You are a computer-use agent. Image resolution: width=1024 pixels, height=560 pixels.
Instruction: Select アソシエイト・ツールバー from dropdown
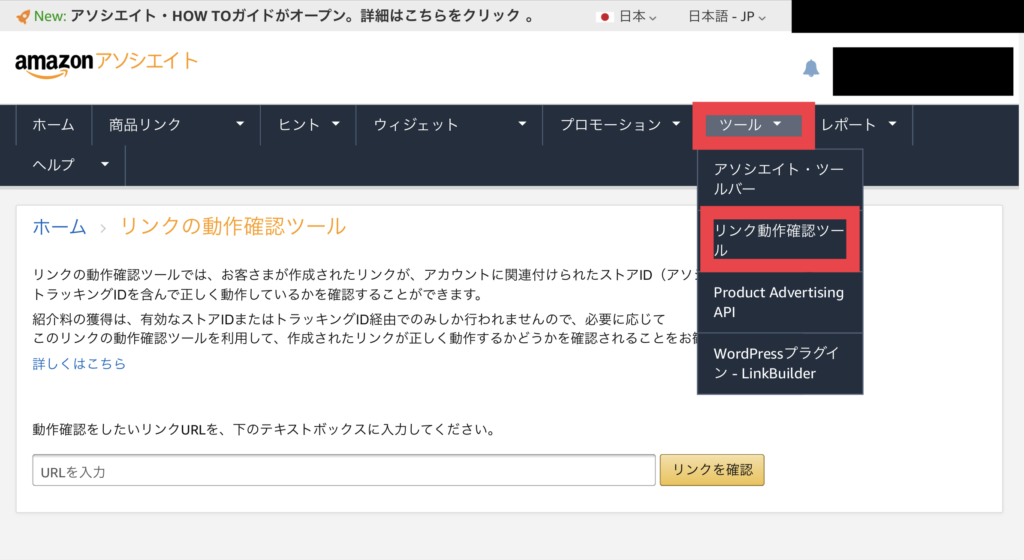(x=780, y=179)
